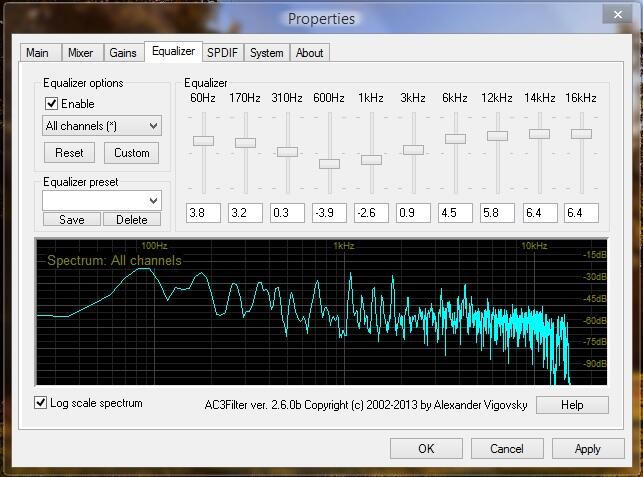Select the System tab
643x477 pixels.
tap(267, 53)
